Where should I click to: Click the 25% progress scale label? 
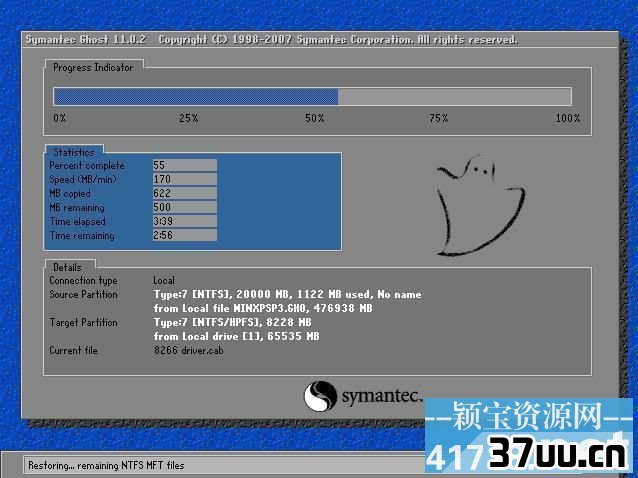coord(188,118)
